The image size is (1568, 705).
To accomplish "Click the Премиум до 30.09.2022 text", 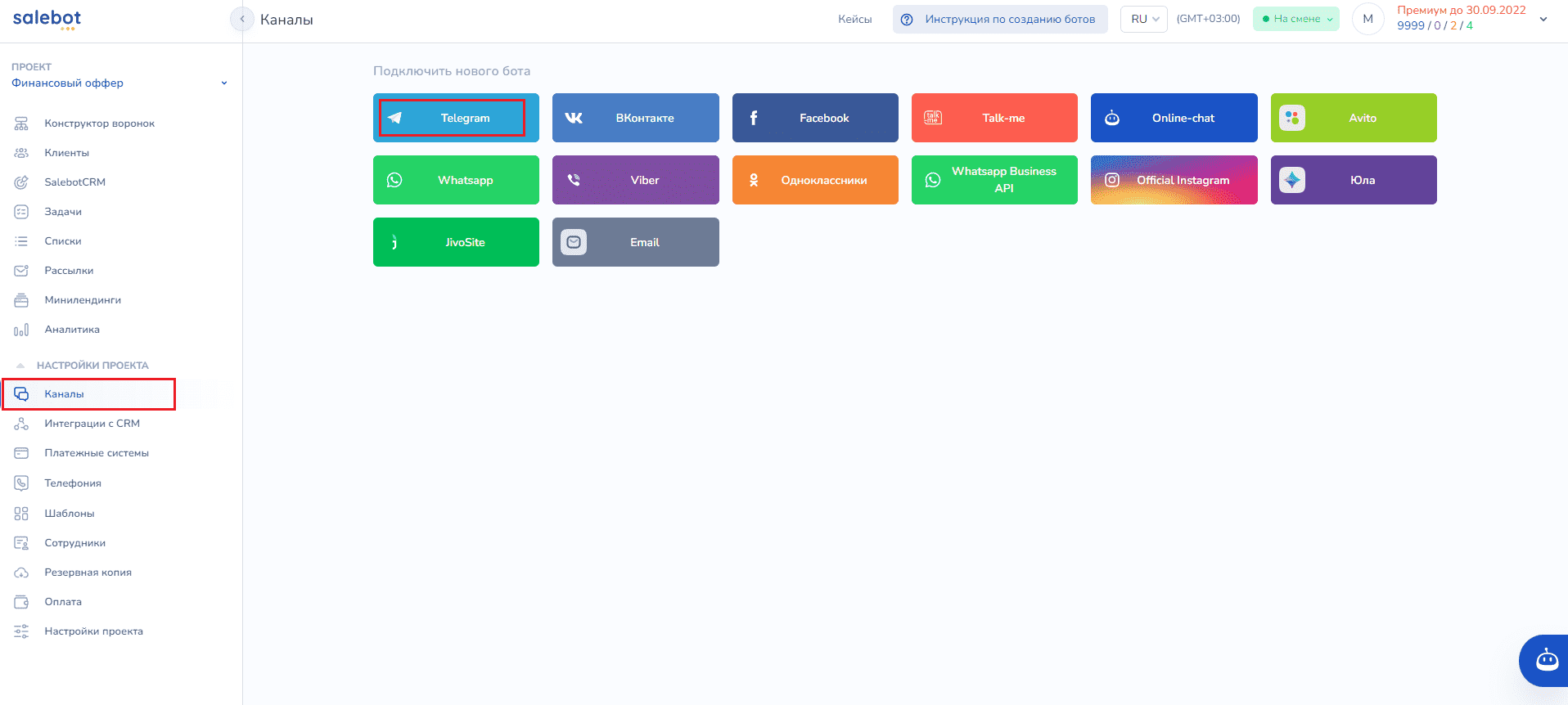I will pos(1462,11).
